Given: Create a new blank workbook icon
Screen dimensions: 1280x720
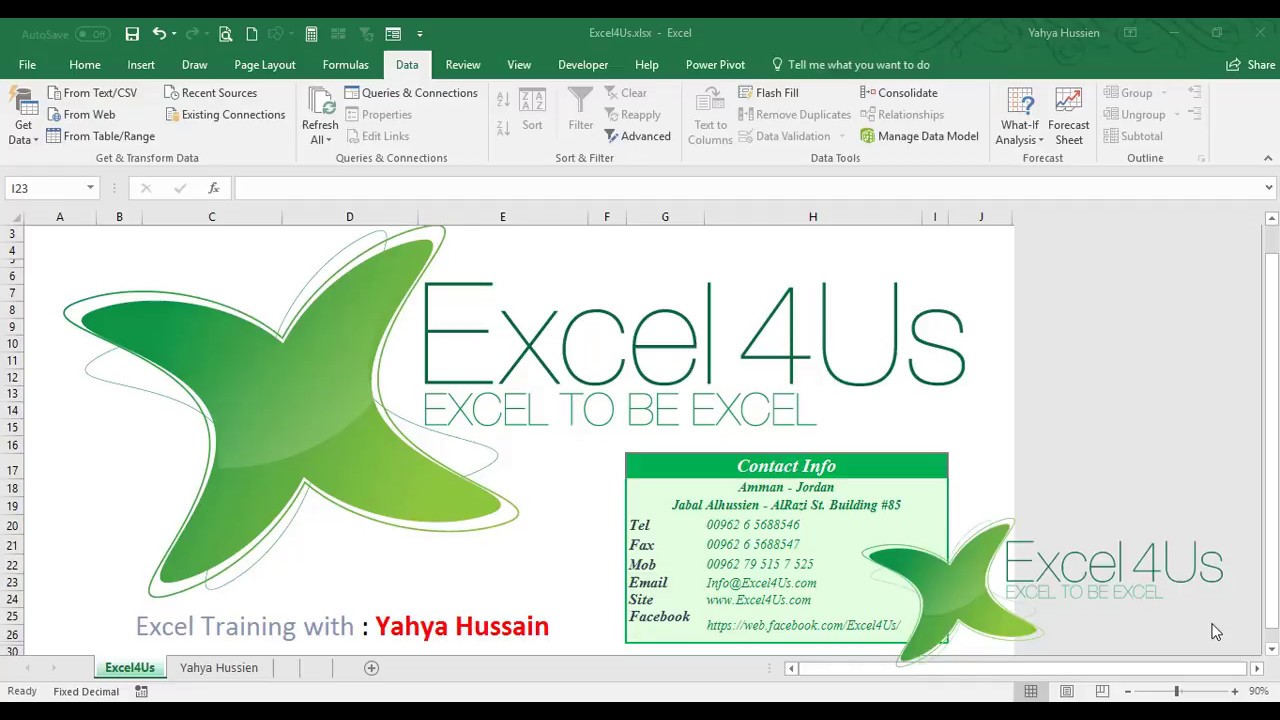Looking at the screenshot, I should (x=252, y=33).
